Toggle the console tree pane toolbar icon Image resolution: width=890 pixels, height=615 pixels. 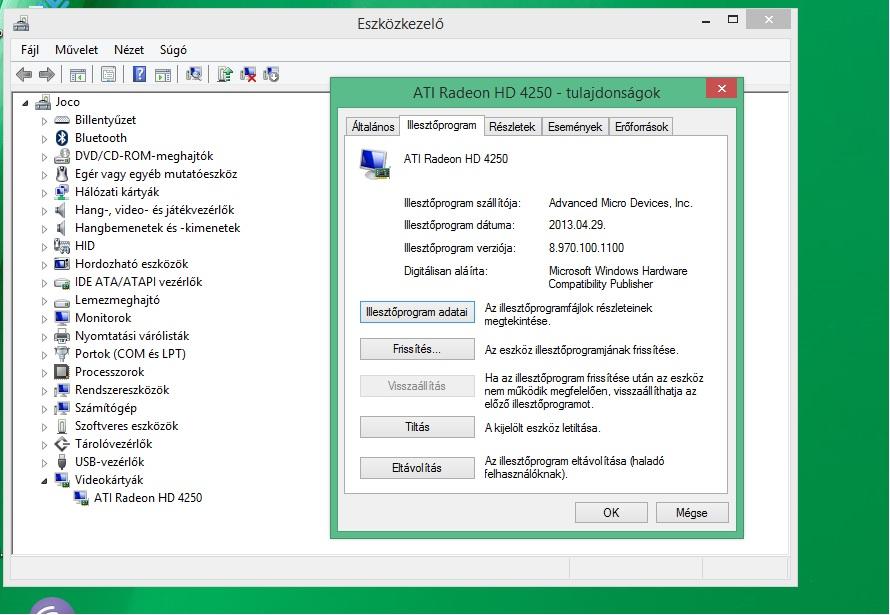(78, 74)
